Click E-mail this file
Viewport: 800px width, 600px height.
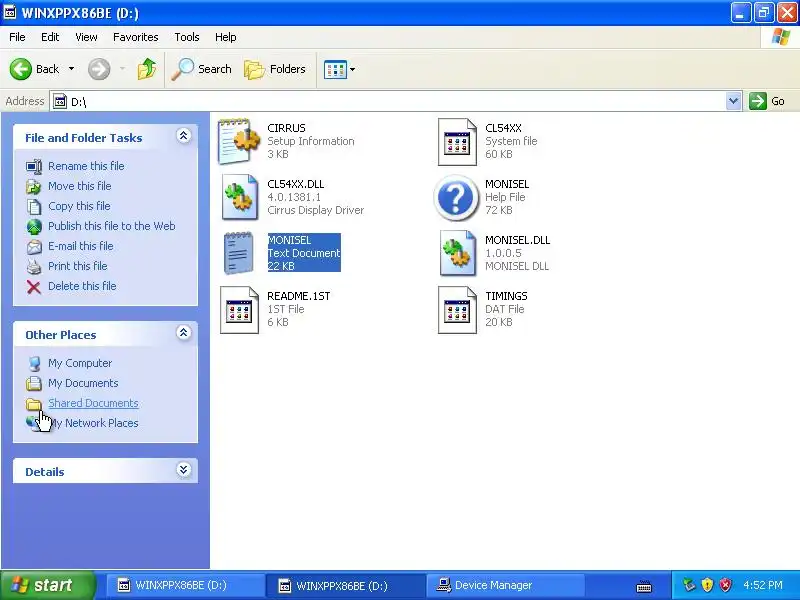[81, 246]
